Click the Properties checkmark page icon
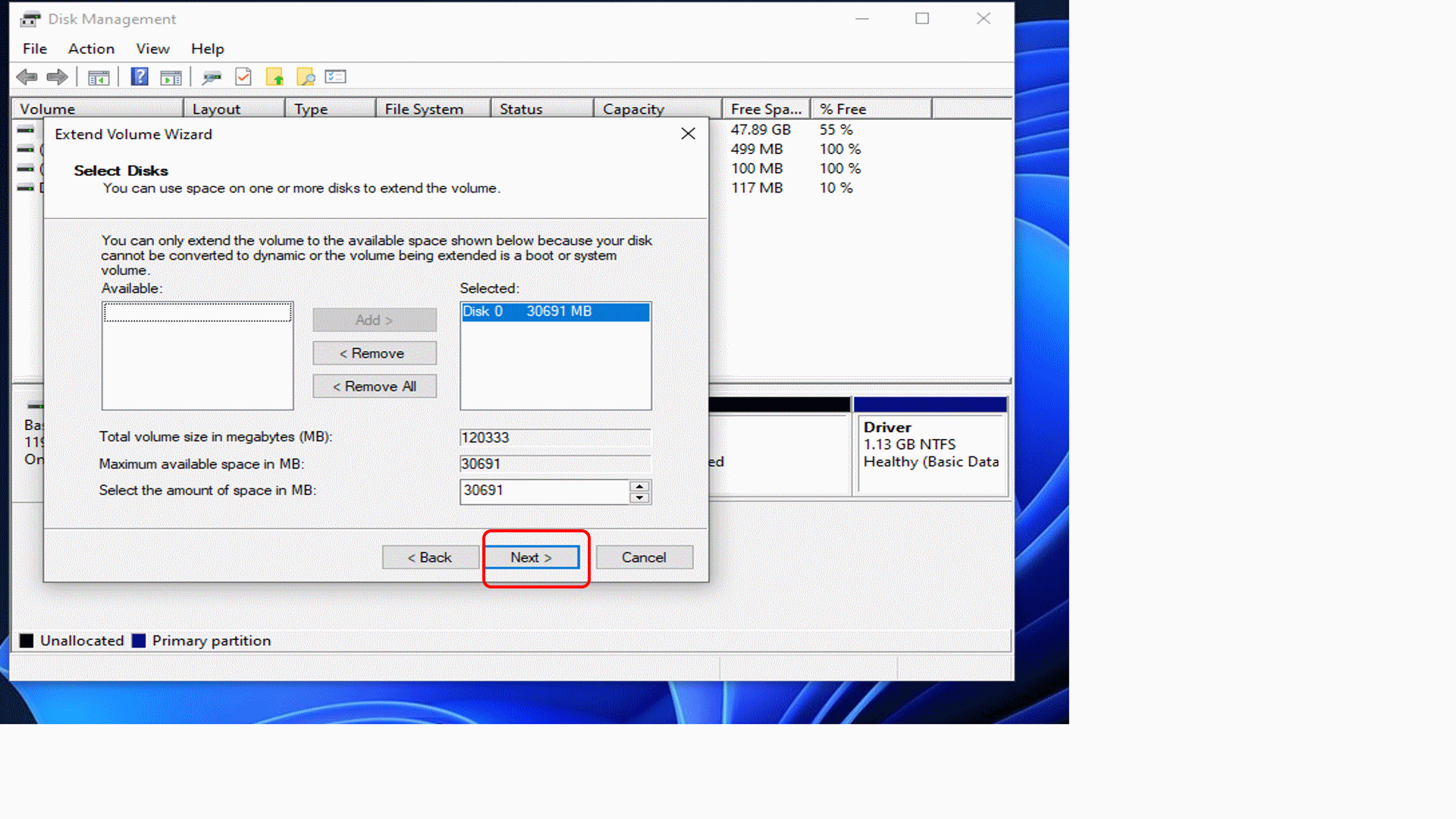 pos(243,77)
